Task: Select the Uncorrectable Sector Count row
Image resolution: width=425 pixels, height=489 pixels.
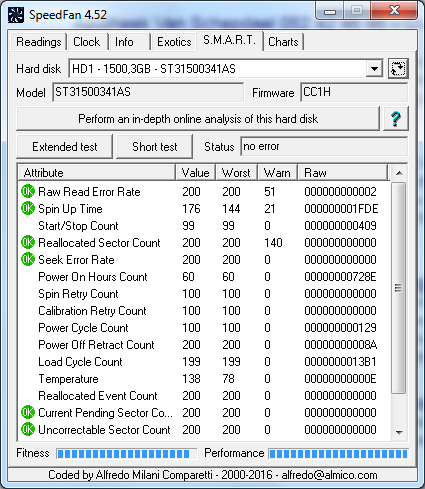Action: pos(204,430)
